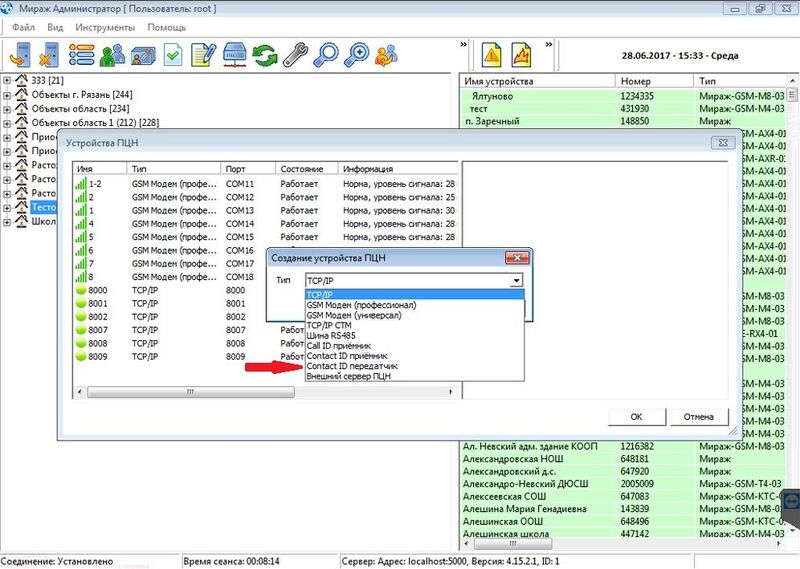Viewport: 800px width, 569px height.
Task: Select 'Шина RS485' in the dropdown list
Action: [330, 335]
